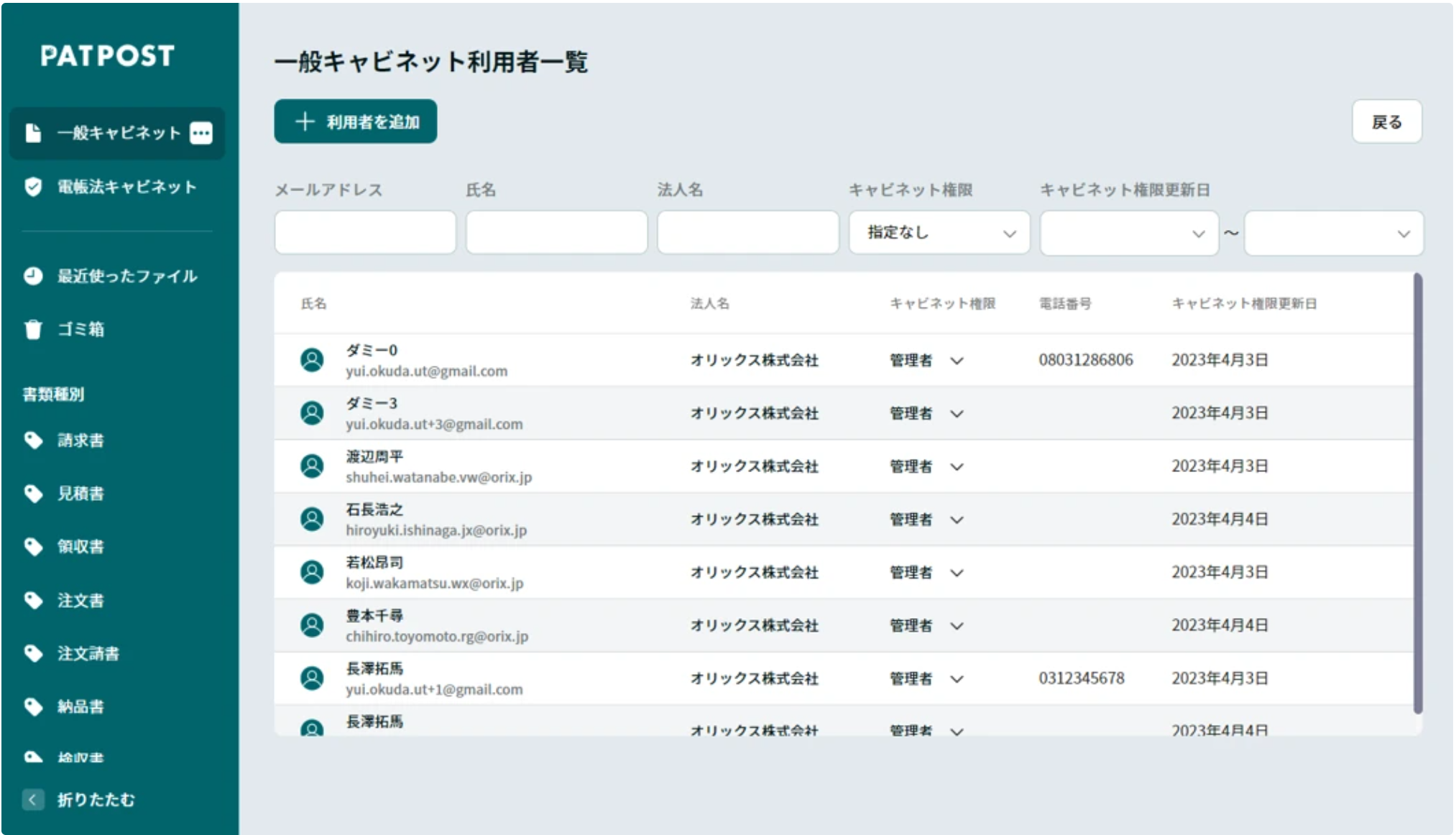Open the end date dropdown after the tilde
This screenshot has width=1456, height=835.
point(1333,234)
